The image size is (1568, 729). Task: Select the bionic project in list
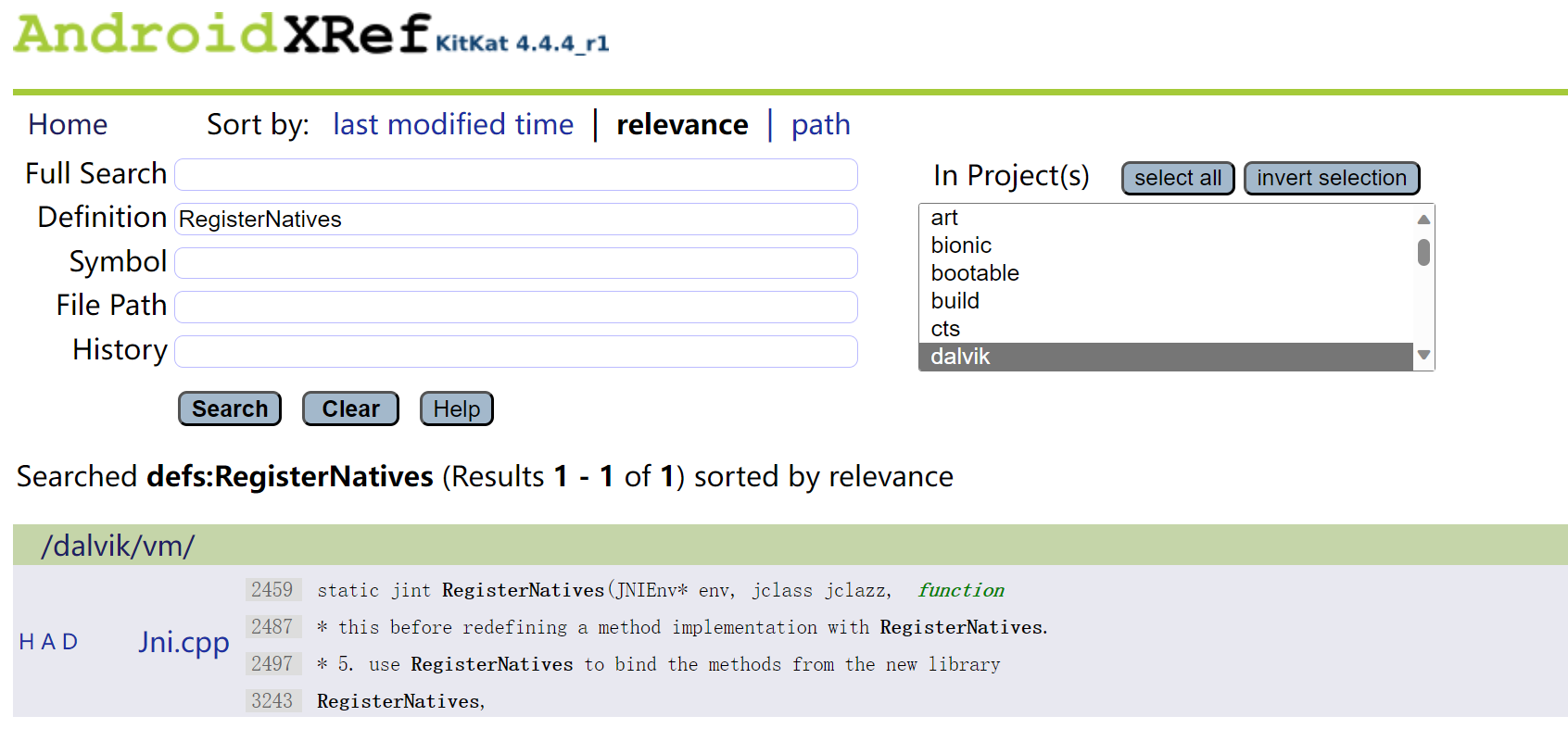1166,245
